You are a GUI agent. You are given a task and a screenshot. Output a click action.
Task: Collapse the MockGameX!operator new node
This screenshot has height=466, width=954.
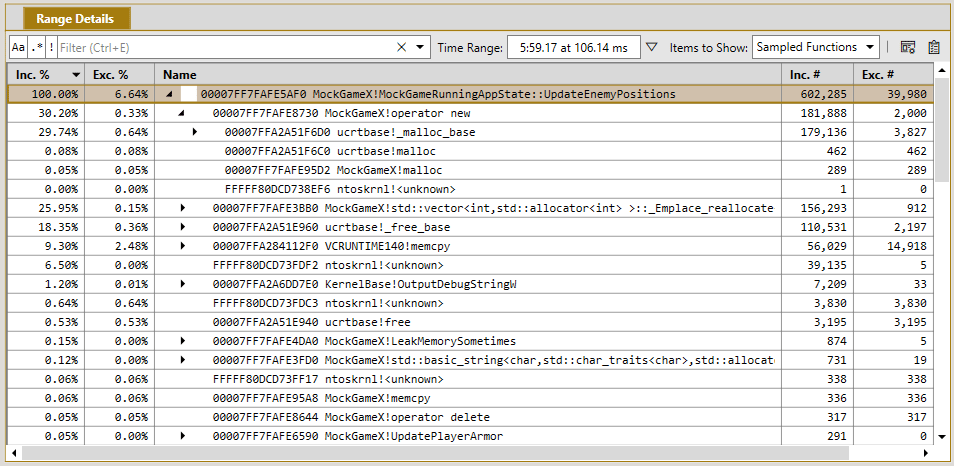click(x=181, y=113)
